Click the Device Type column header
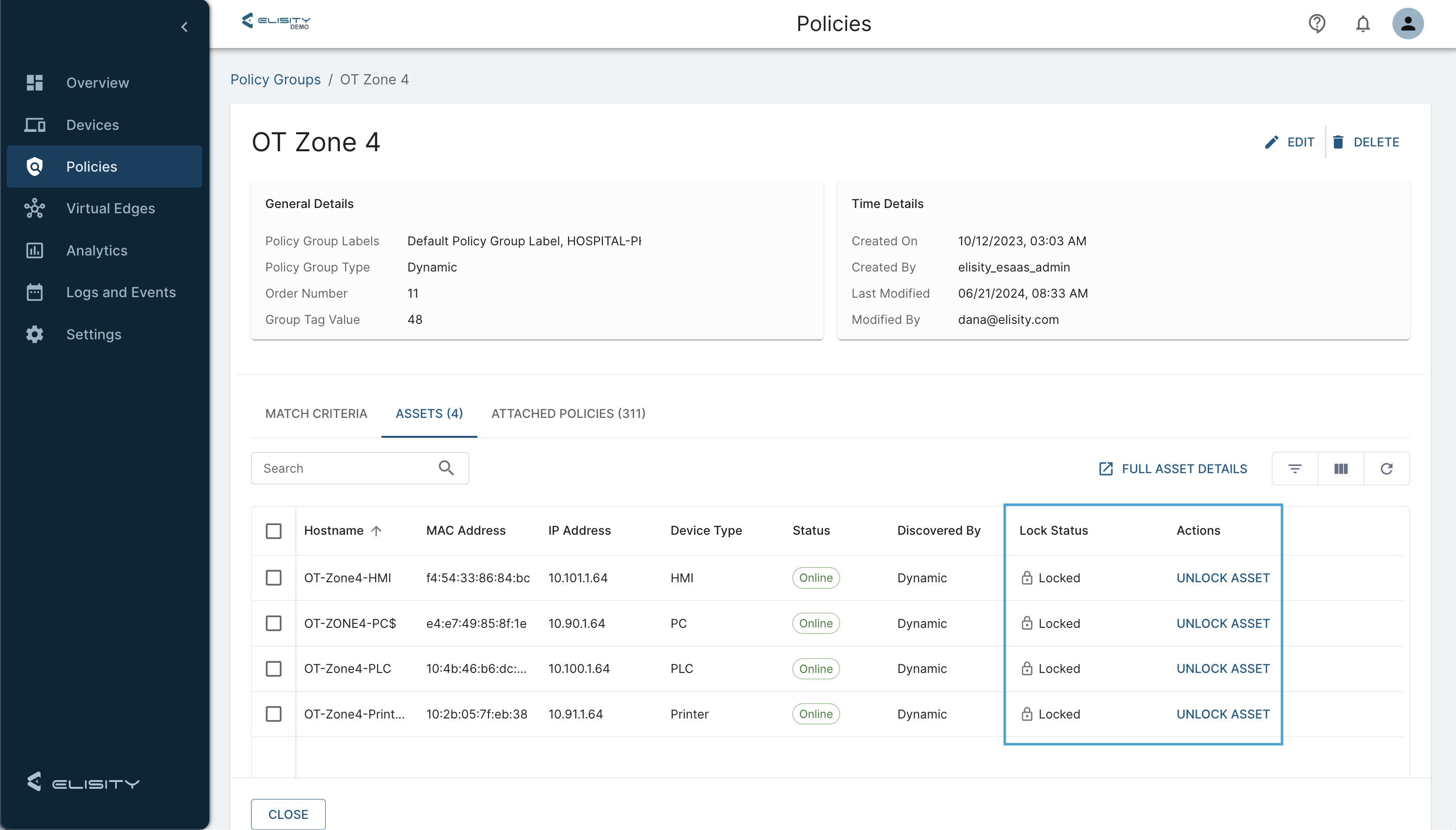 click(706, 530)
